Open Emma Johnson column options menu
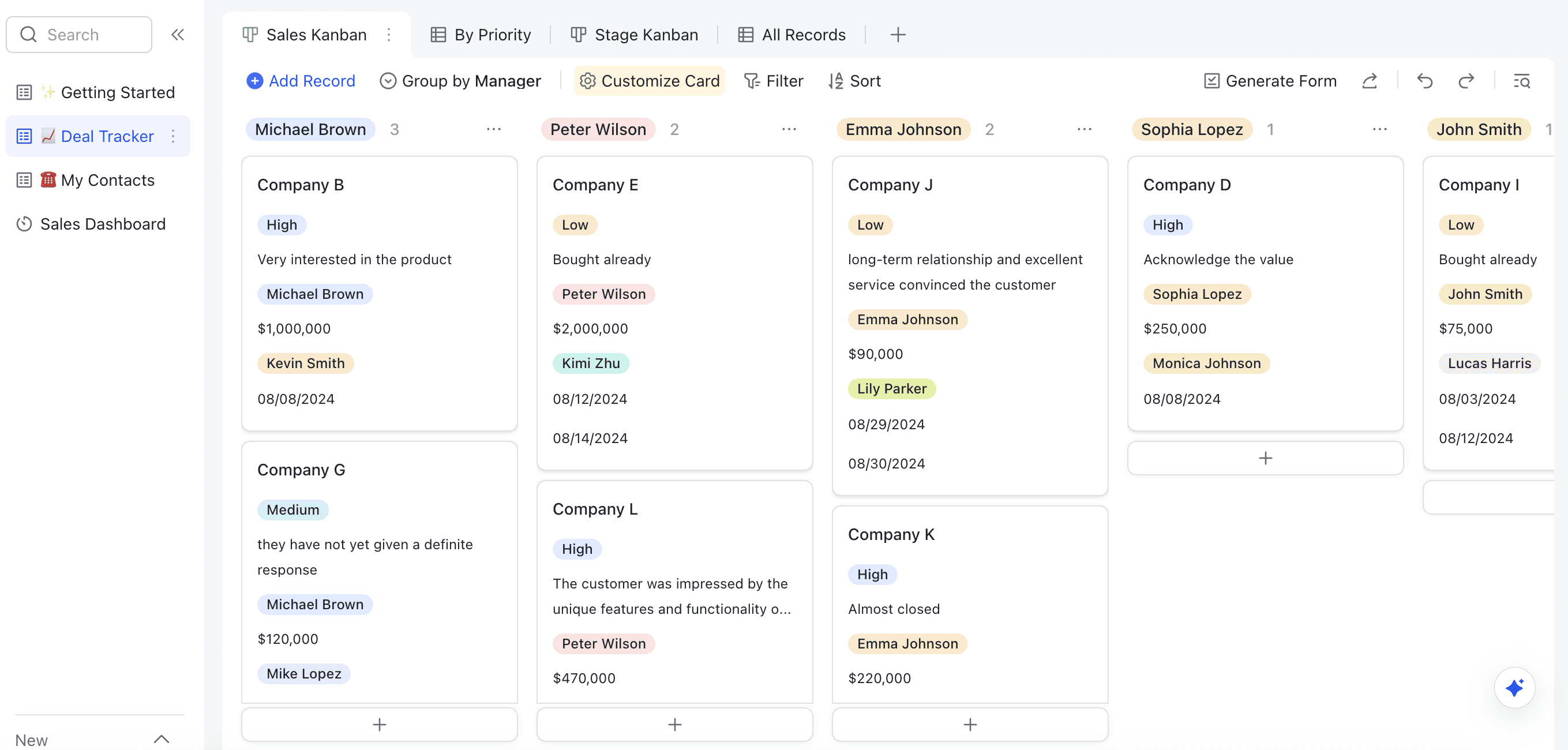The width and height of the screenshot is (1568, 750). point(1084,129)
